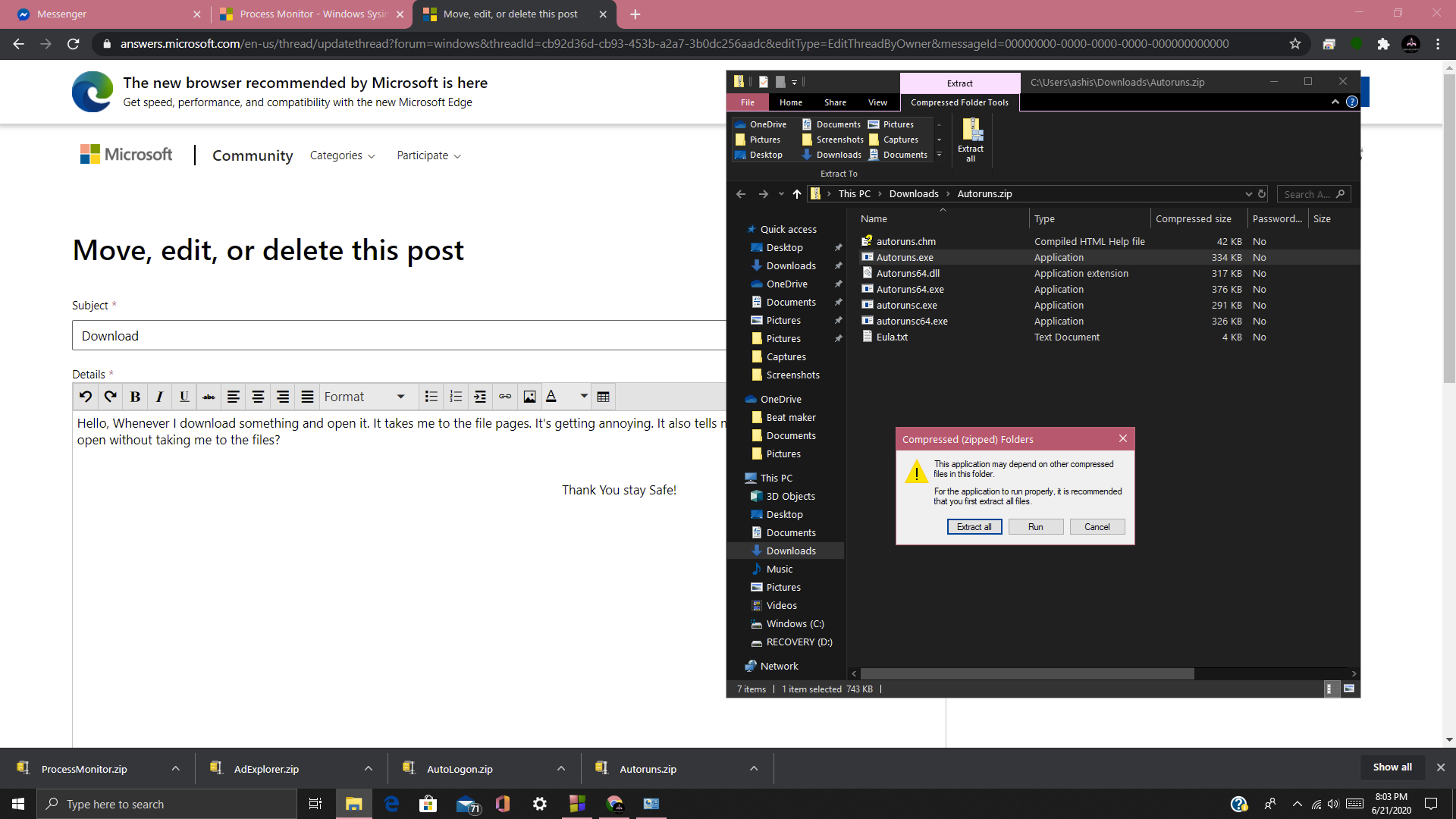The image size is (1456, 819).
Task: Open Share tab in Explorer ribbon
Action: pos(836,102)
